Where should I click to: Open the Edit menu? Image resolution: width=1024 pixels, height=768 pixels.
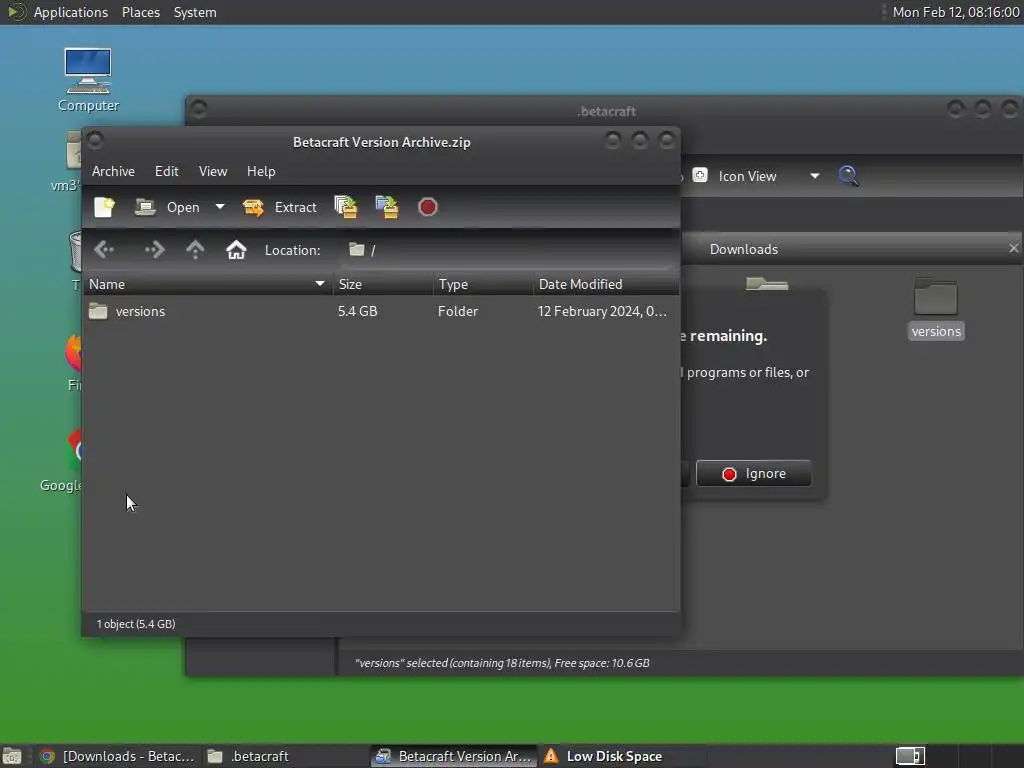click(x=167, y=171)
